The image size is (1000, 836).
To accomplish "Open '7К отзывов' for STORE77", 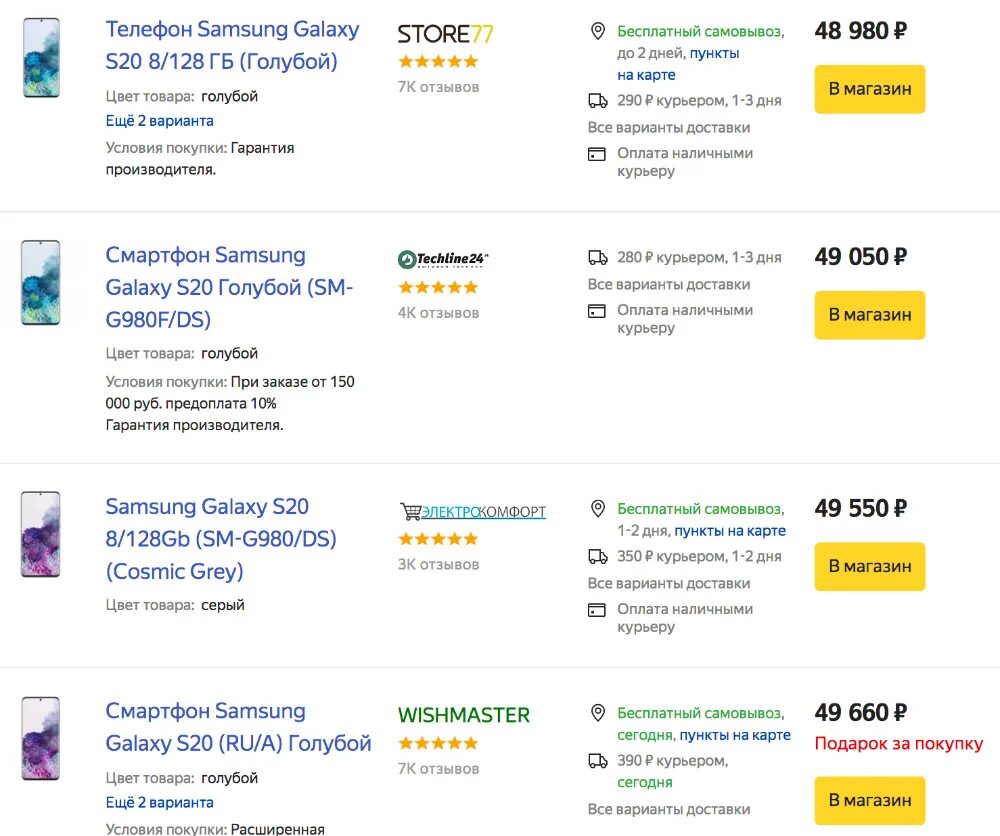I will coord(438,87).
